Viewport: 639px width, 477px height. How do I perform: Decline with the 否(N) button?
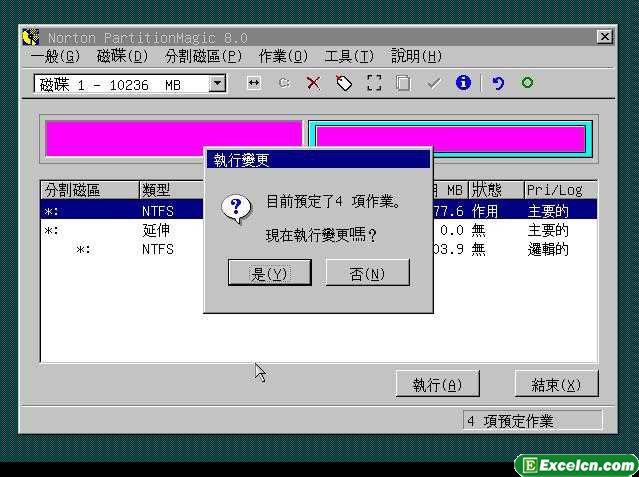point(368,272)
